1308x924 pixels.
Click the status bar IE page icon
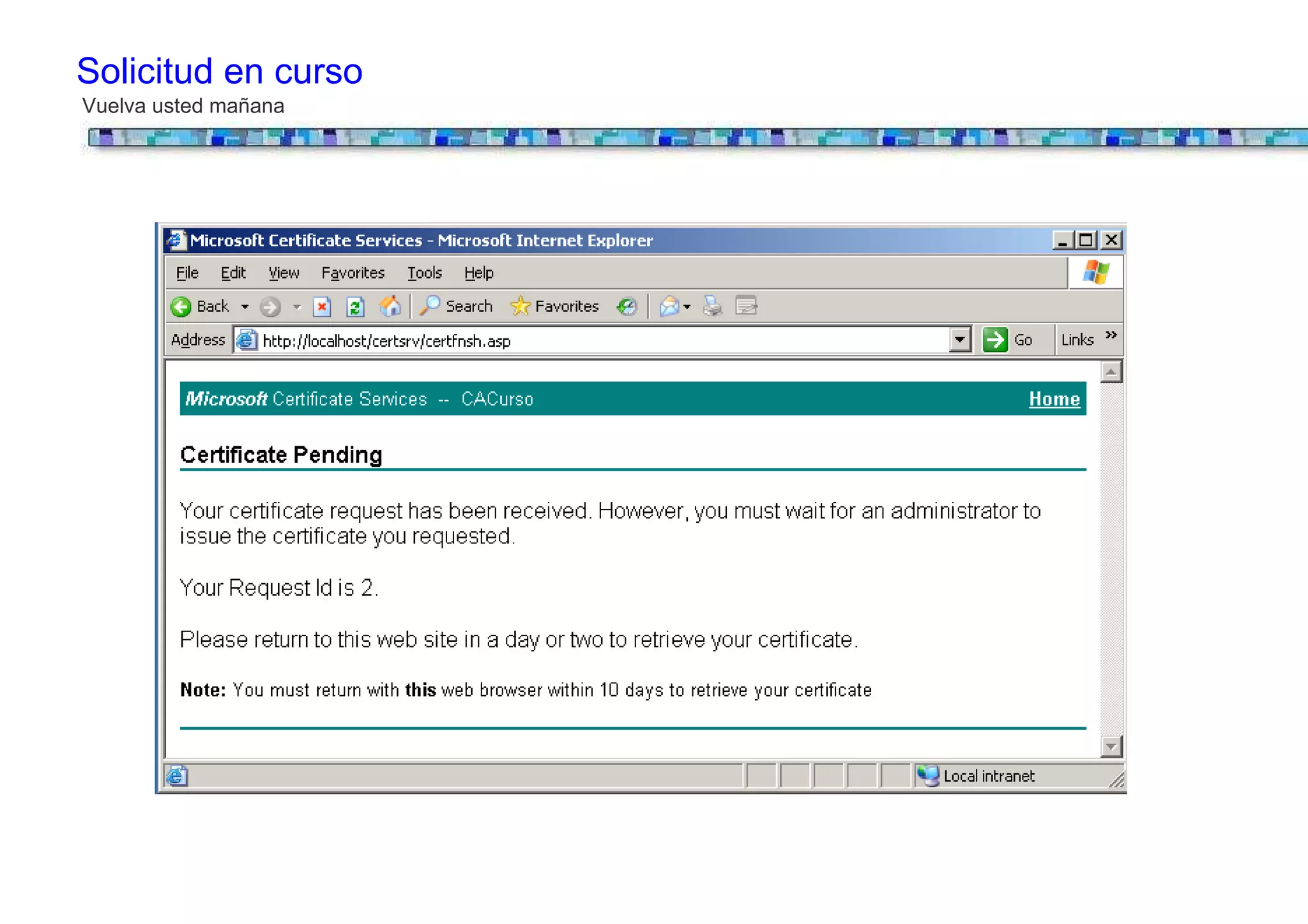point(177,776)
